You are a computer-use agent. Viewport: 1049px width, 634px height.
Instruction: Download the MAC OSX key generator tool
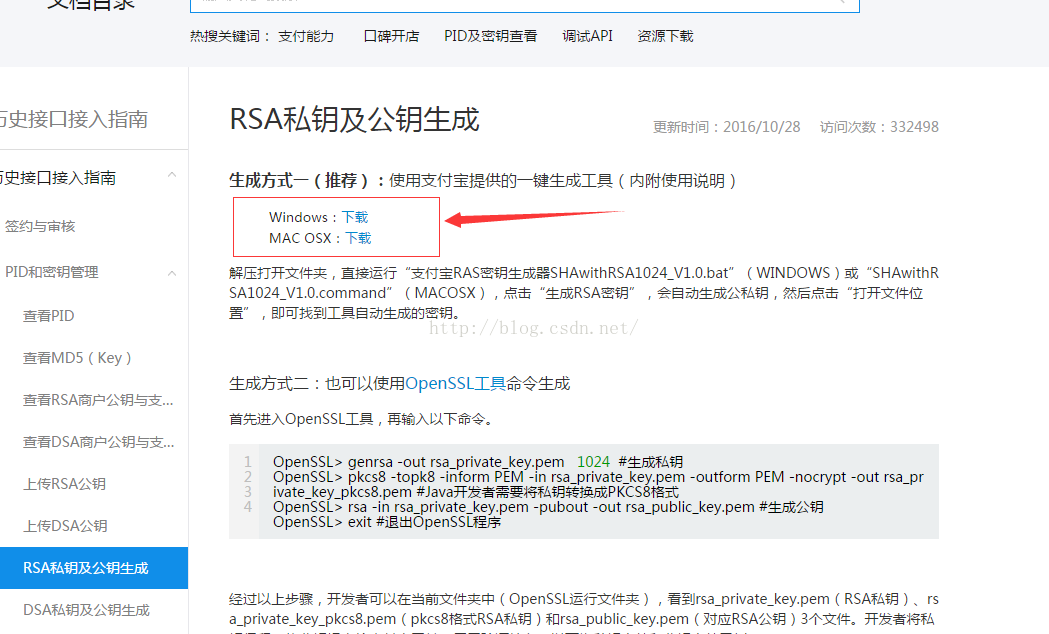(x=357, y=238)
